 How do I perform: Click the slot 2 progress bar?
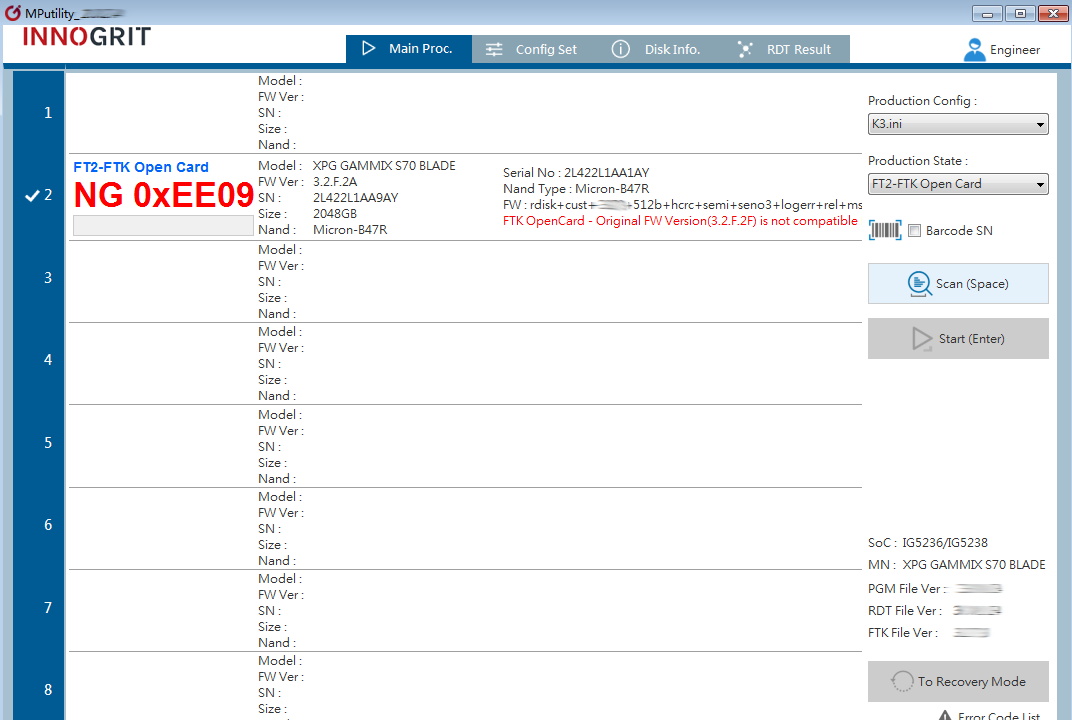pyautogui.click(x=163, y=226)
